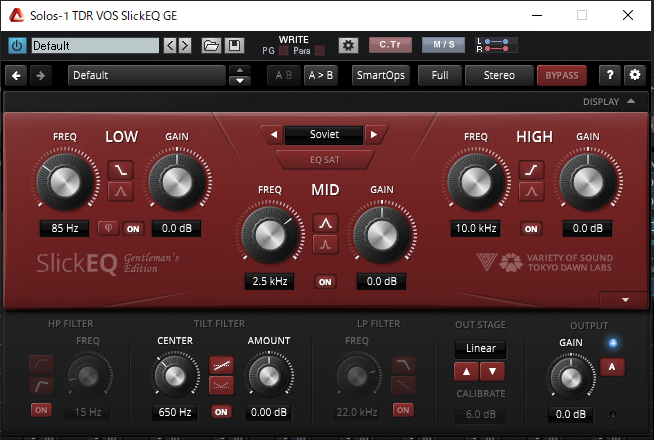654x440 pixels.
Task: Toggle LOW band ON switch
Action: [133, 229]
